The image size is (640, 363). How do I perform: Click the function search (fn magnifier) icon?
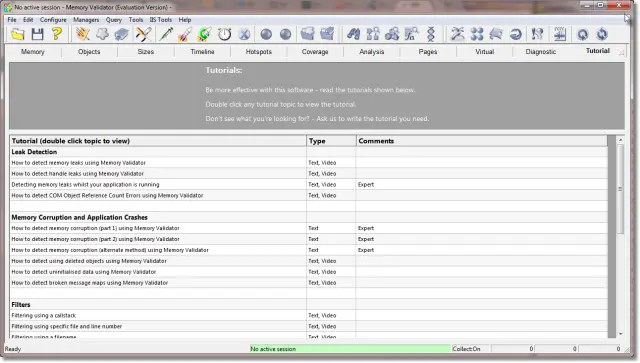[x=412, y=34]
